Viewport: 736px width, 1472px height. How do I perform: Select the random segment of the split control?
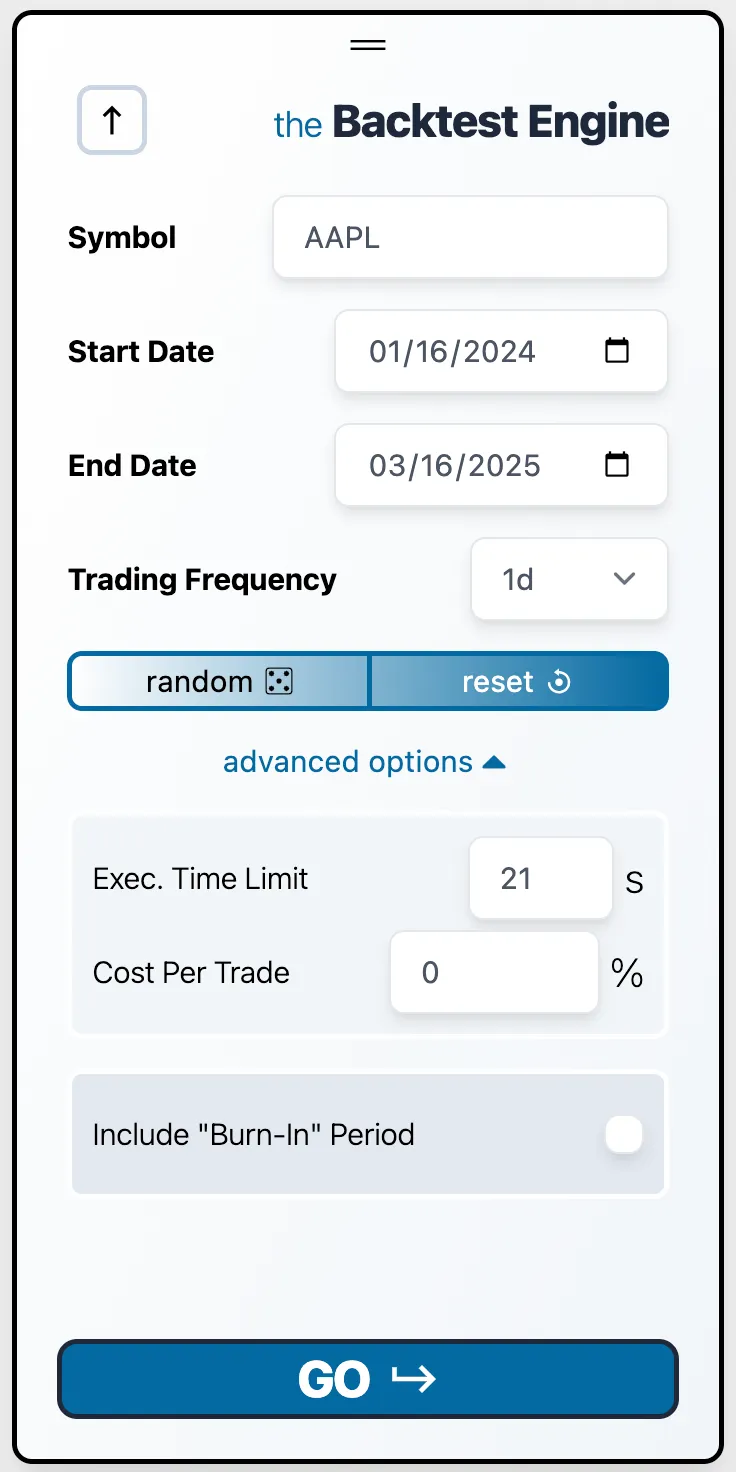click(x=218, y=681)
